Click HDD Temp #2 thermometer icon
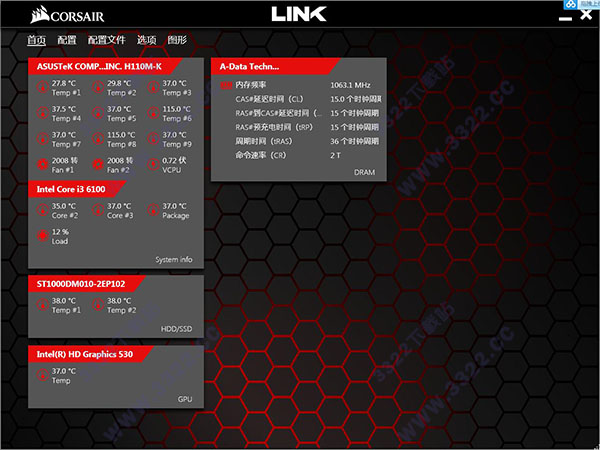 pos(98,305)
